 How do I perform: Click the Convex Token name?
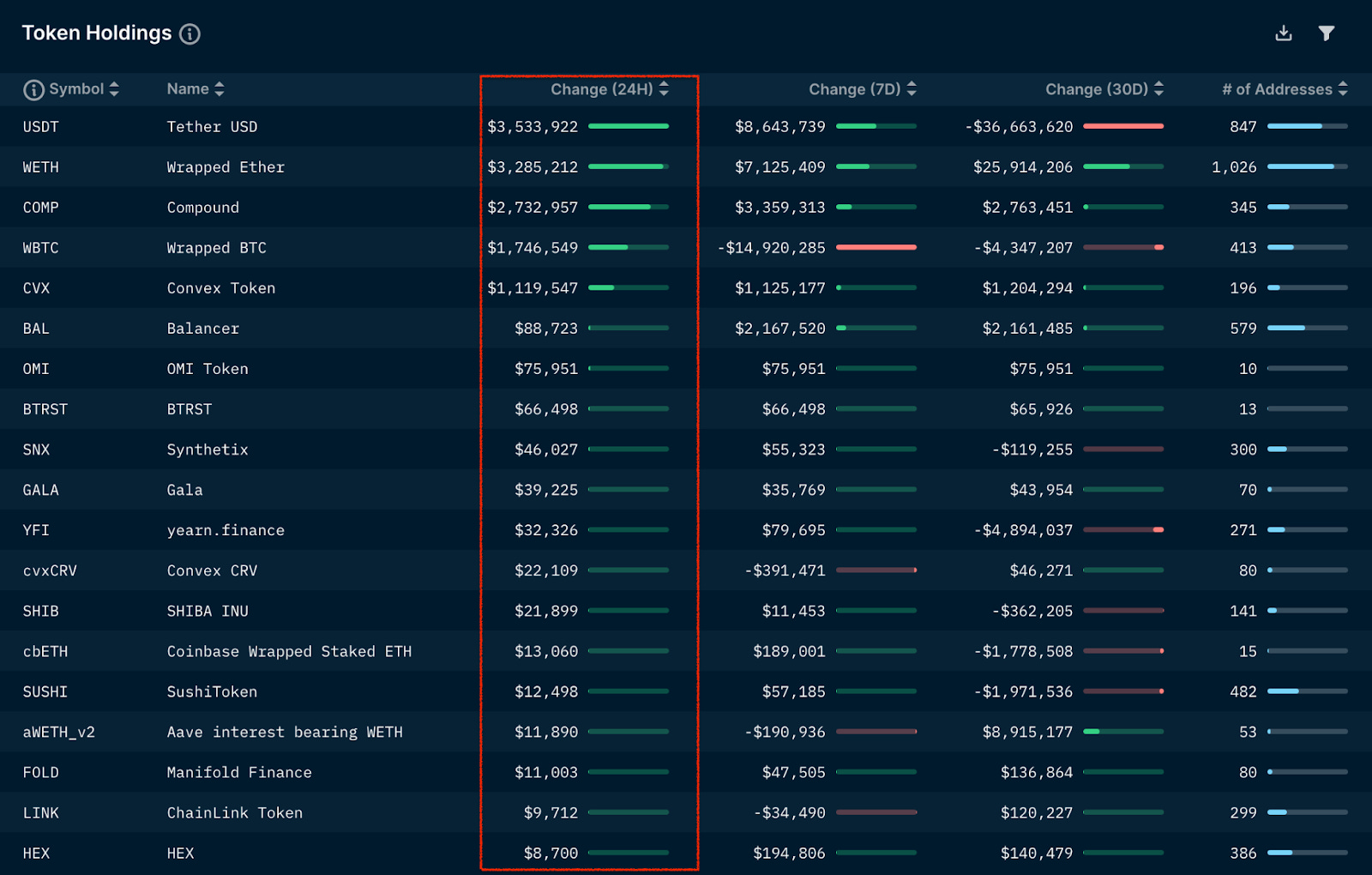point(221,288)
